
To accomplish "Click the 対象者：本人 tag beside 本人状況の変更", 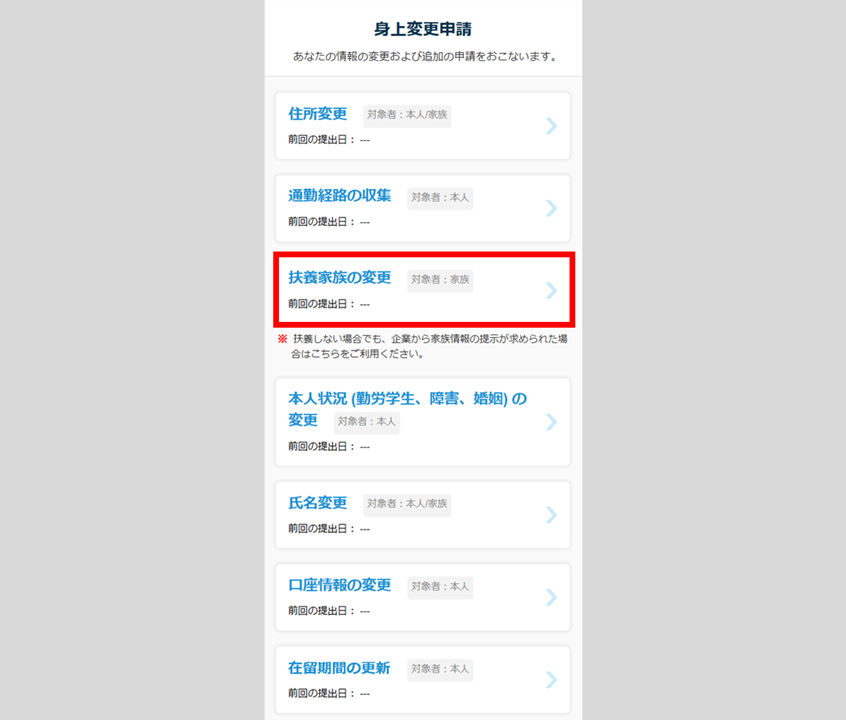I will click(366, 422).
